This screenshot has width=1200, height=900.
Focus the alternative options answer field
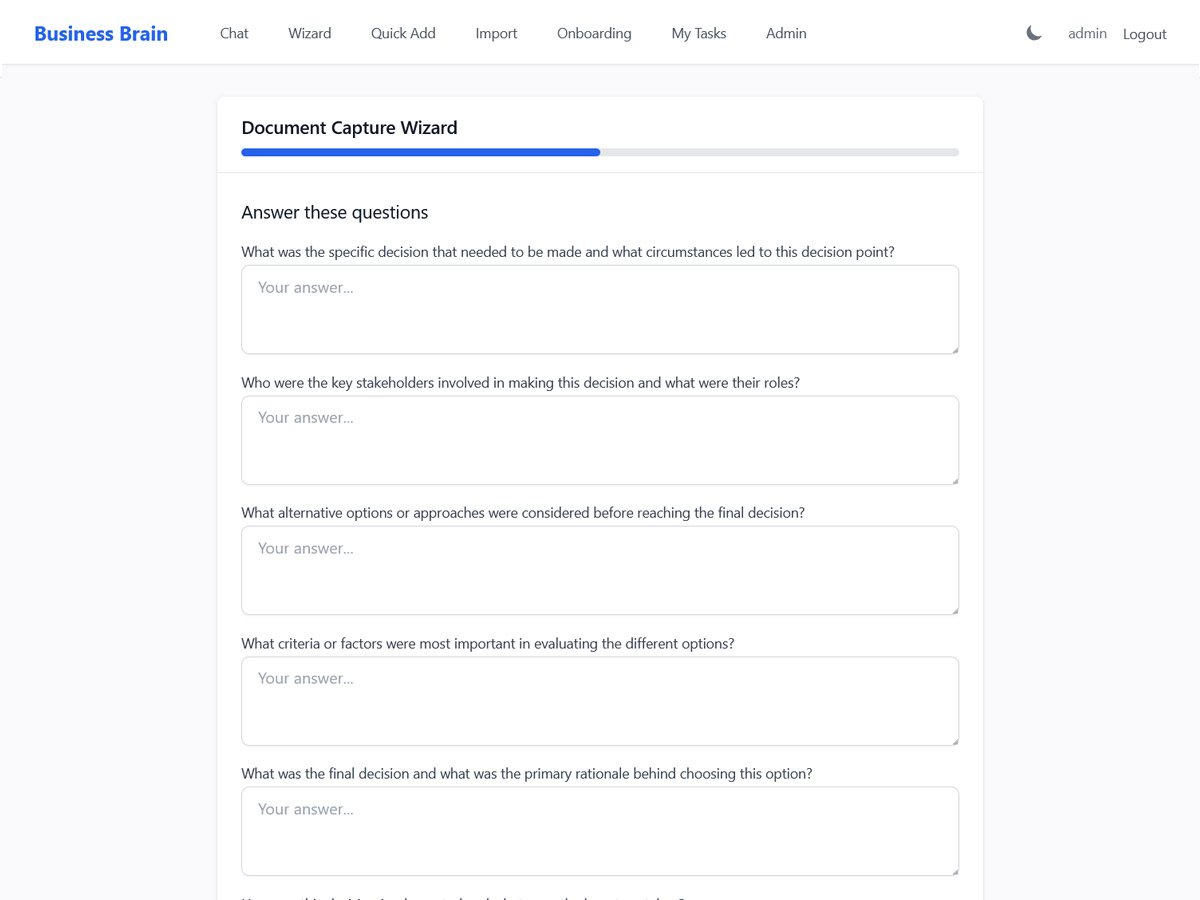600,570
